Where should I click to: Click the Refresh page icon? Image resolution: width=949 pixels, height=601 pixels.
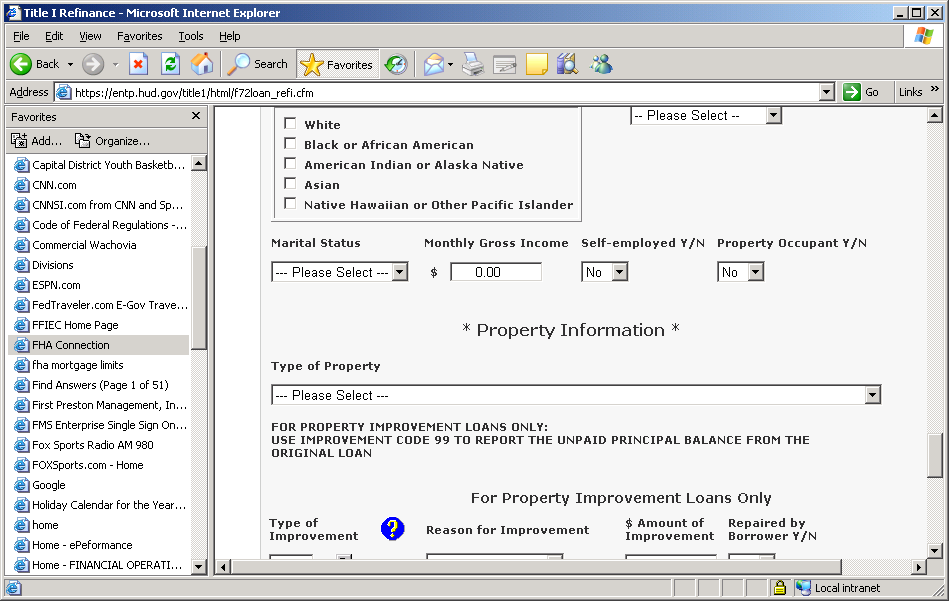click(x=170, y=64)
